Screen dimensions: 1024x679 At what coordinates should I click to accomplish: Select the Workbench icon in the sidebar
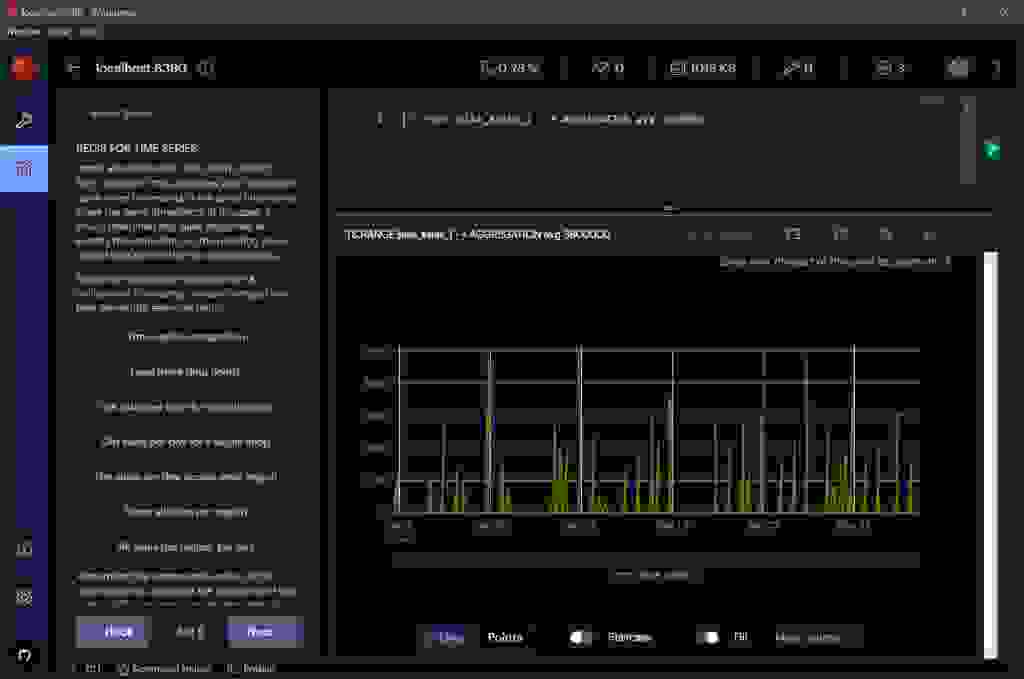[25, 166]
